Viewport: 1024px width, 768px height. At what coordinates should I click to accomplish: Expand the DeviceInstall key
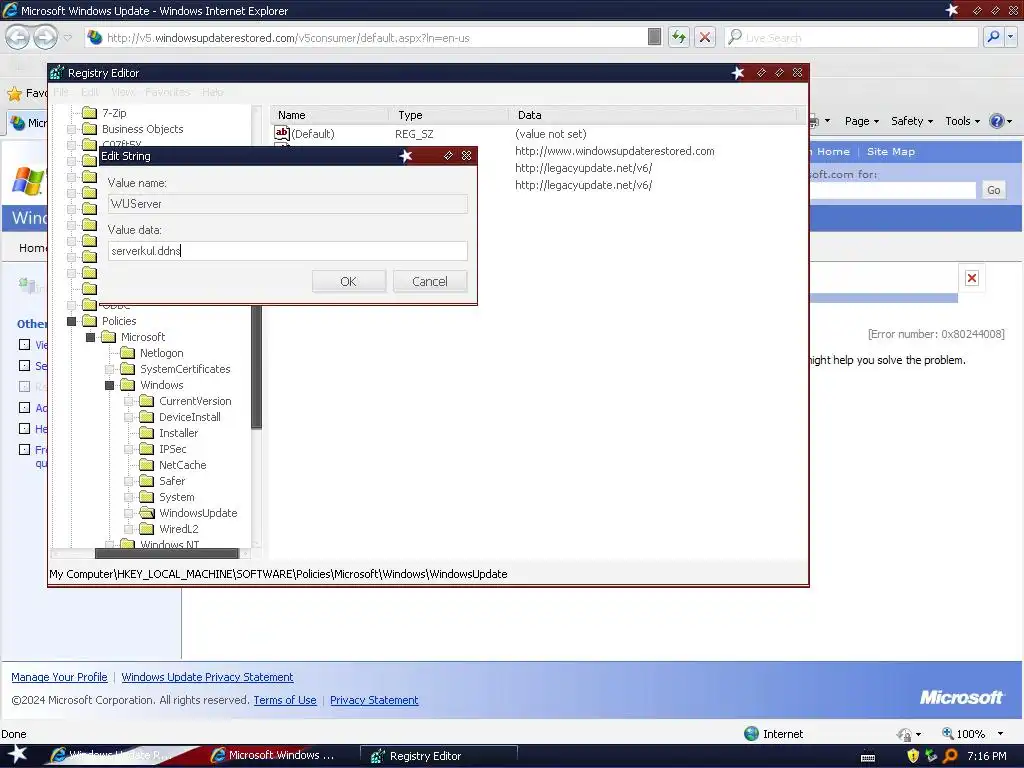point(129,417)
